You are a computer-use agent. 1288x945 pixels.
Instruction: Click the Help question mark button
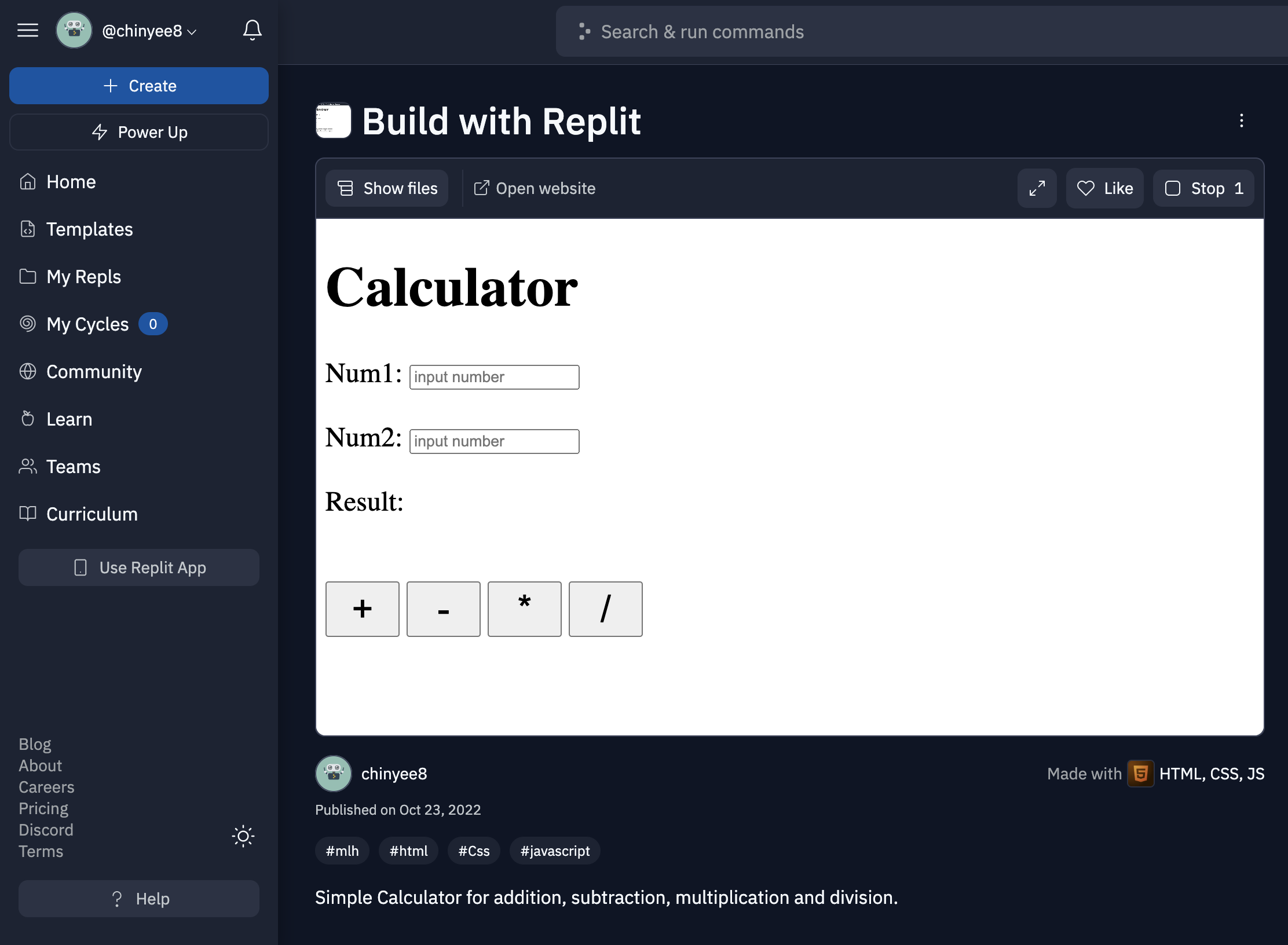click(x=139, y=899)
